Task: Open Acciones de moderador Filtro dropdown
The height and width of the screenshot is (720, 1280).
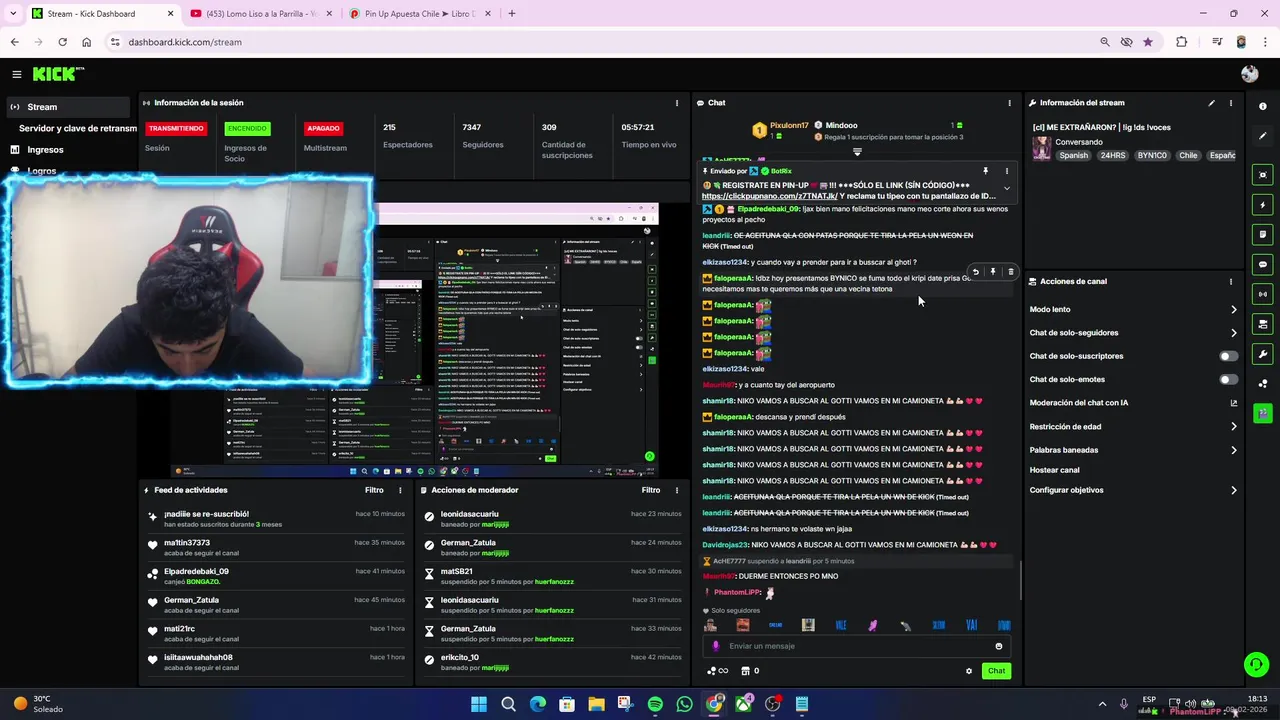Action: coord(651,490)
